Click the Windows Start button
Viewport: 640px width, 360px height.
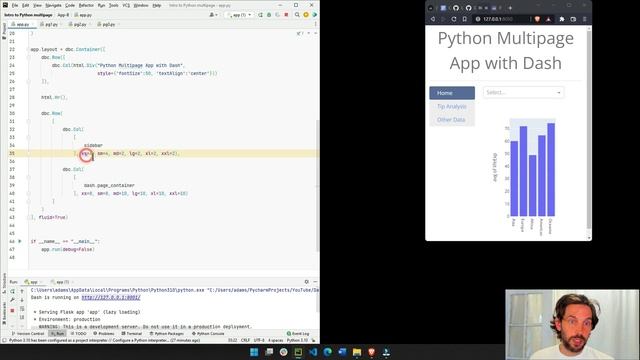coord(254,352)
